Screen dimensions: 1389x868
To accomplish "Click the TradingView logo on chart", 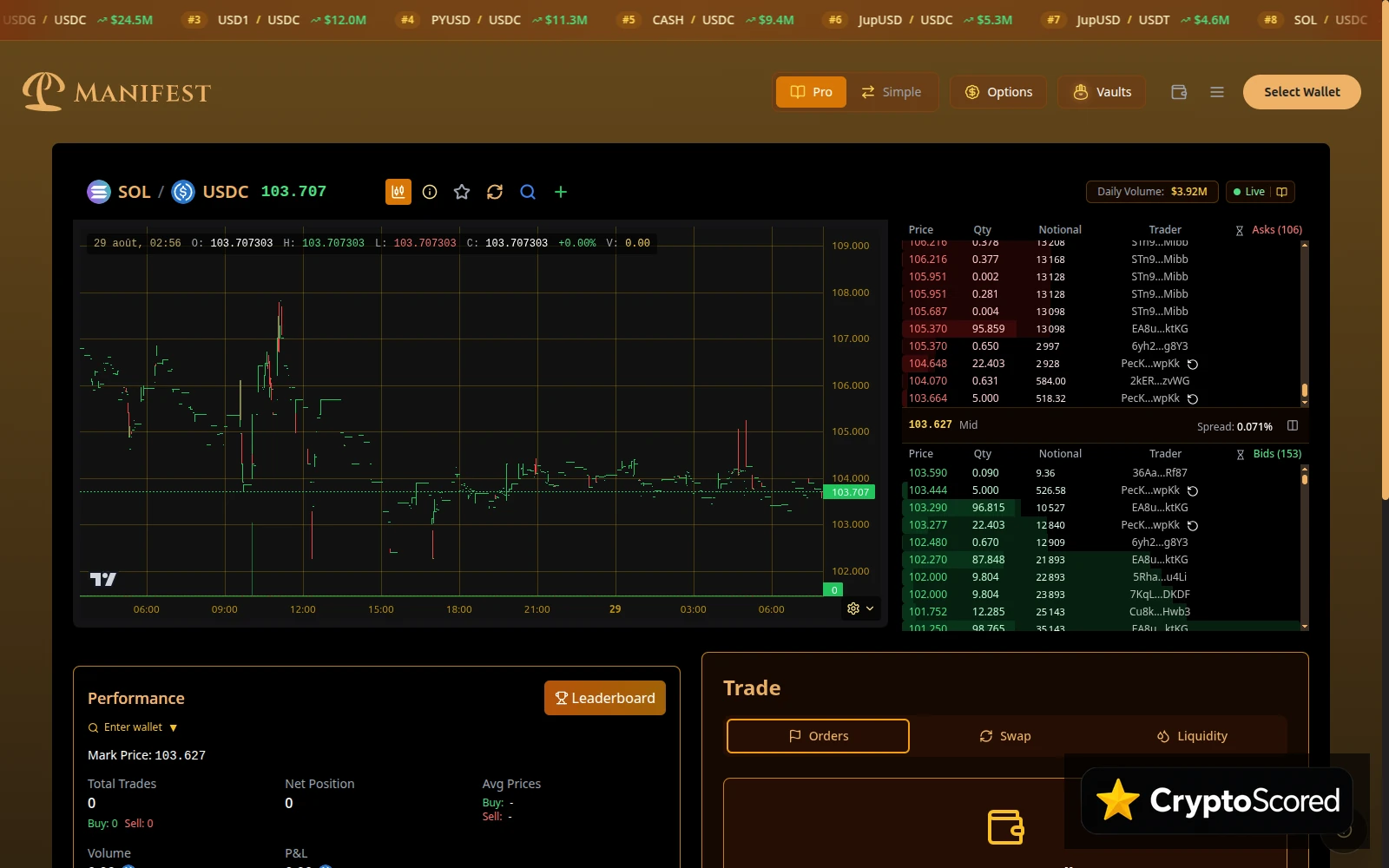I will pyautogui.click(x=102, y=579).
